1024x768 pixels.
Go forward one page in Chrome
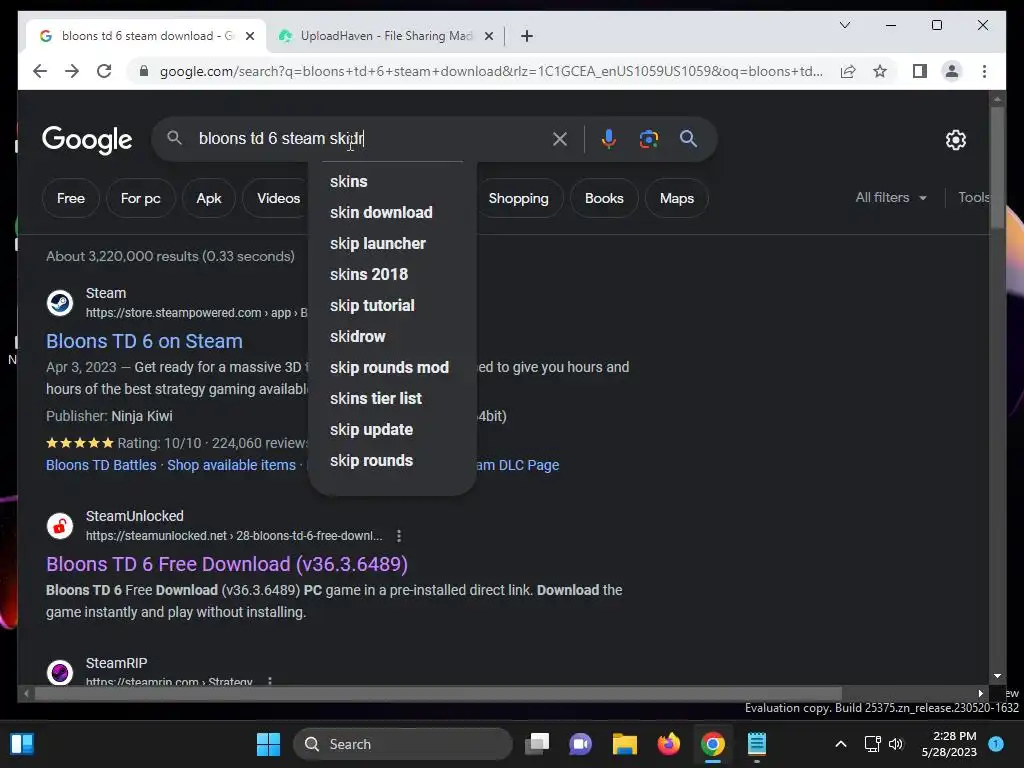tap(72, 71)
